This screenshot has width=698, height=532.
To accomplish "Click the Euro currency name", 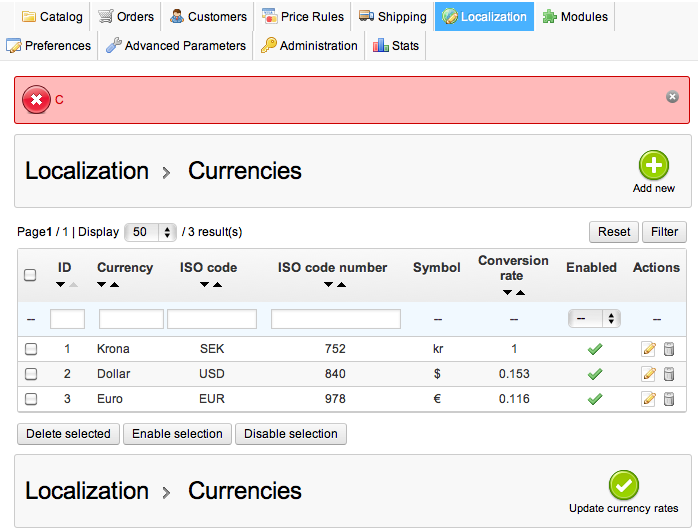I will coord(110,398).
